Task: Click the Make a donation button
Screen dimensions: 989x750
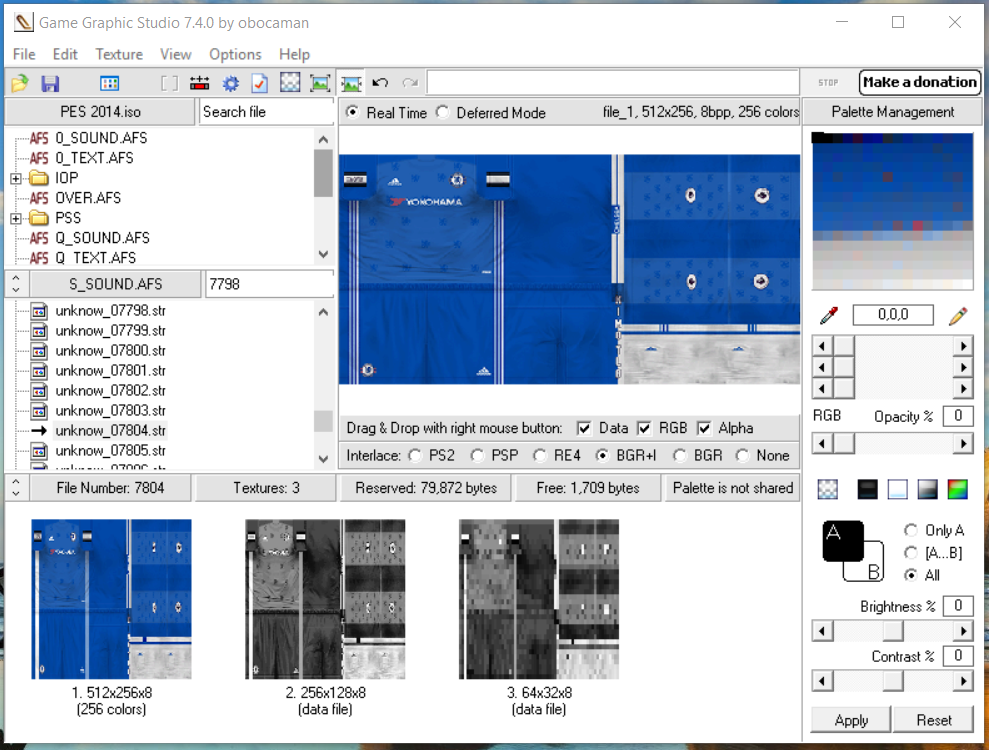Action: point(920,82)
